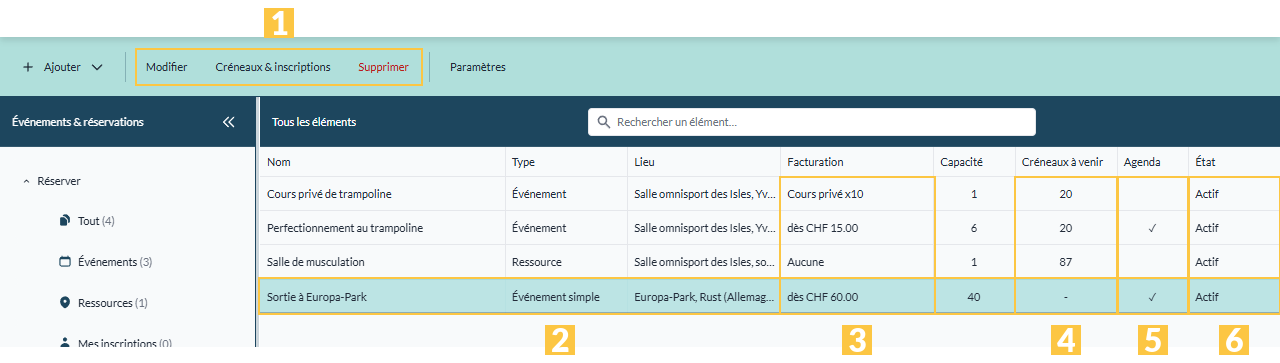Click Supprimer to delete the selected item
Screen dimensions: 1280x363
coord(383,67)
